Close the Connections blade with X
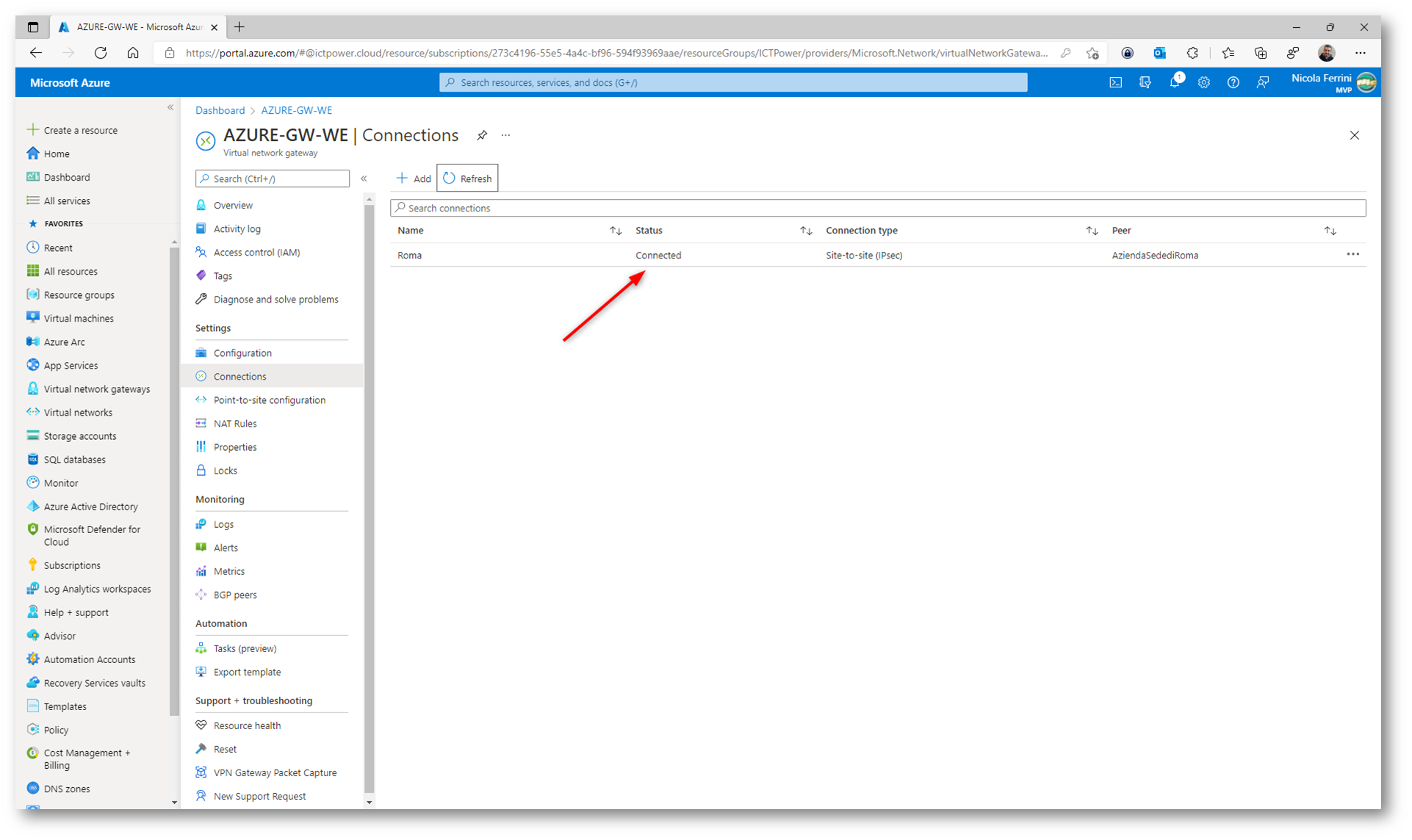1412x840 pixels. pyautogui.click(x=1354, y=135)
